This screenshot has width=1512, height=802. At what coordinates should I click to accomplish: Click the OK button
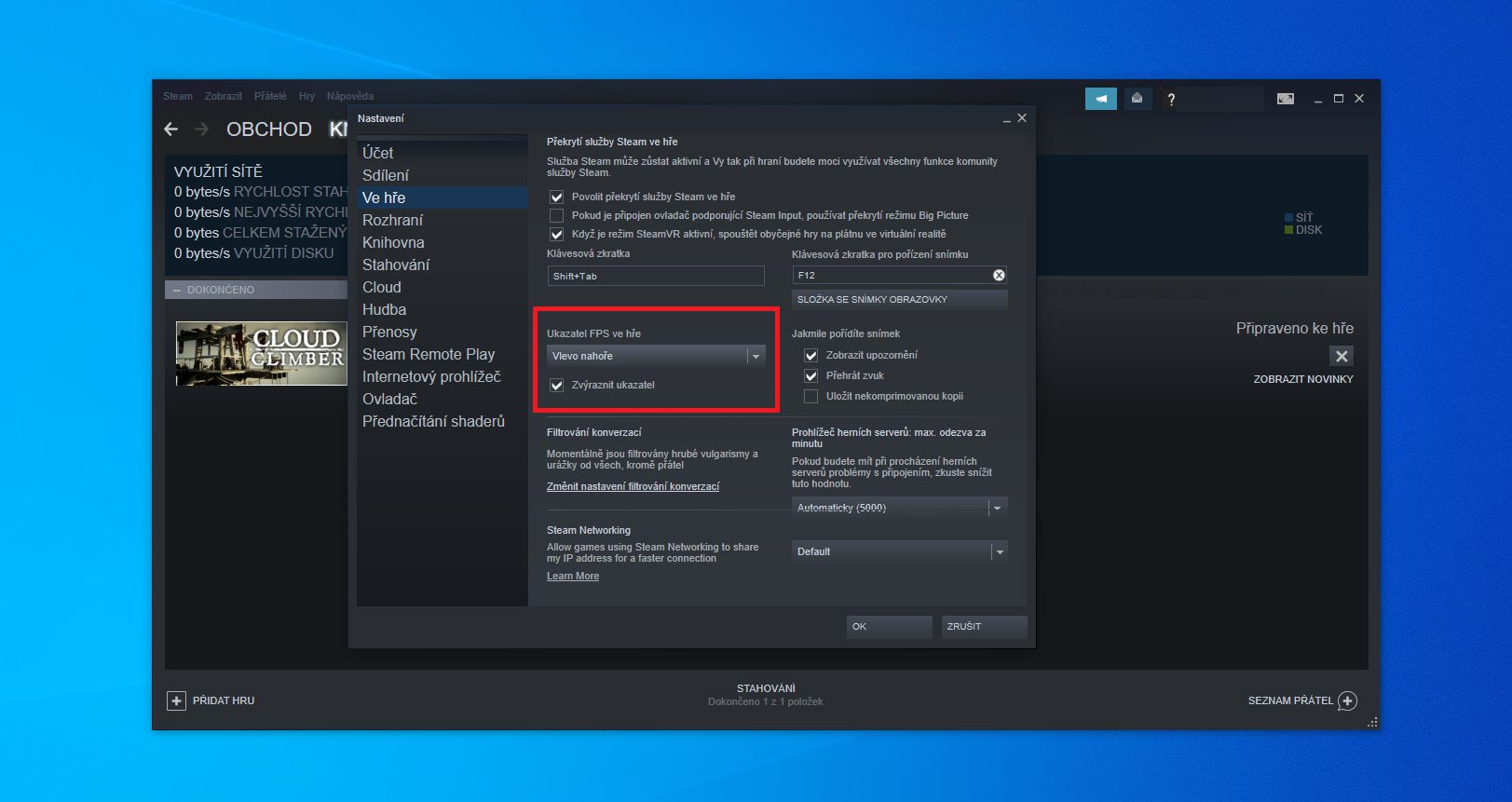889,627
